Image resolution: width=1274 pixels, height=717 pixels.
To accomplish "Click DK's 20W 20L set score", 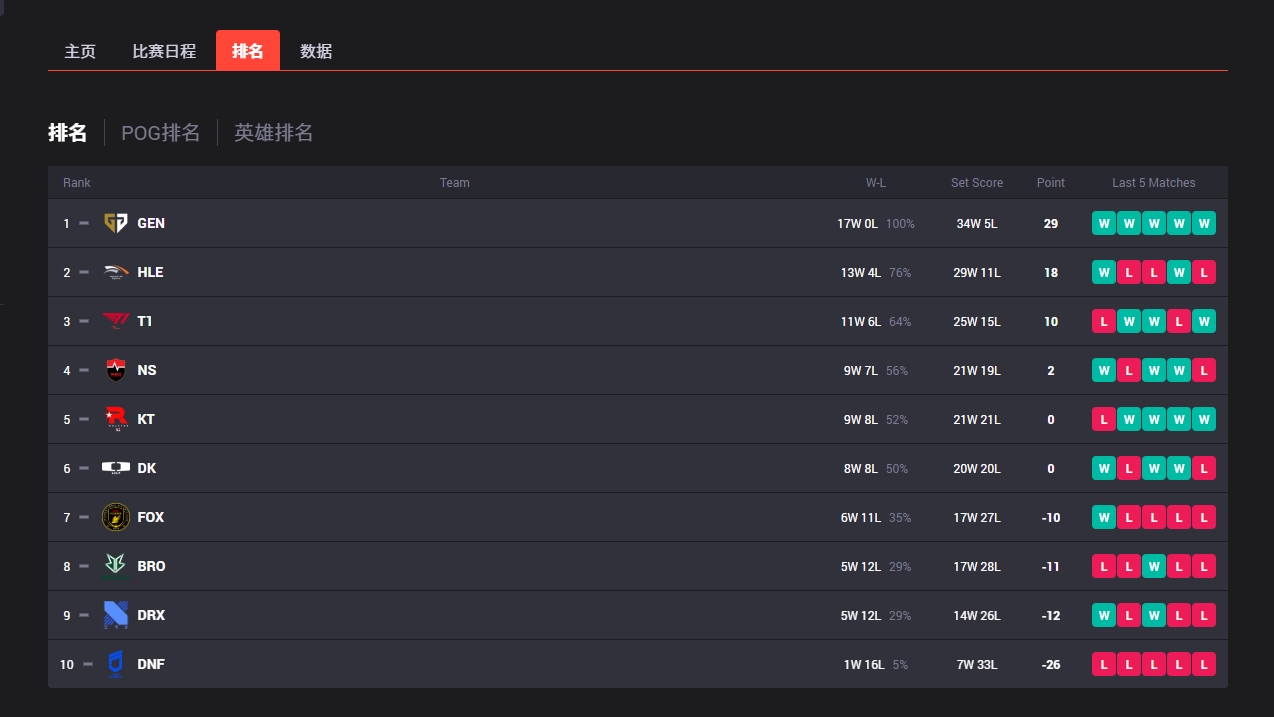I will [977, 469].
